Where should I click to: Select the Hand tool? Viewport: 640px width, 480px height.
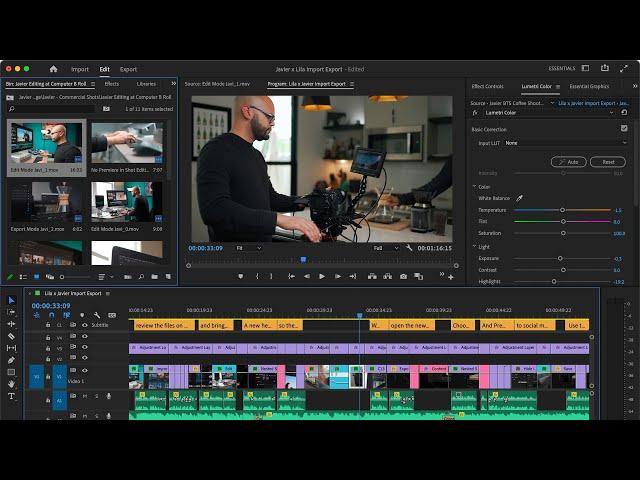pos(11,384)
